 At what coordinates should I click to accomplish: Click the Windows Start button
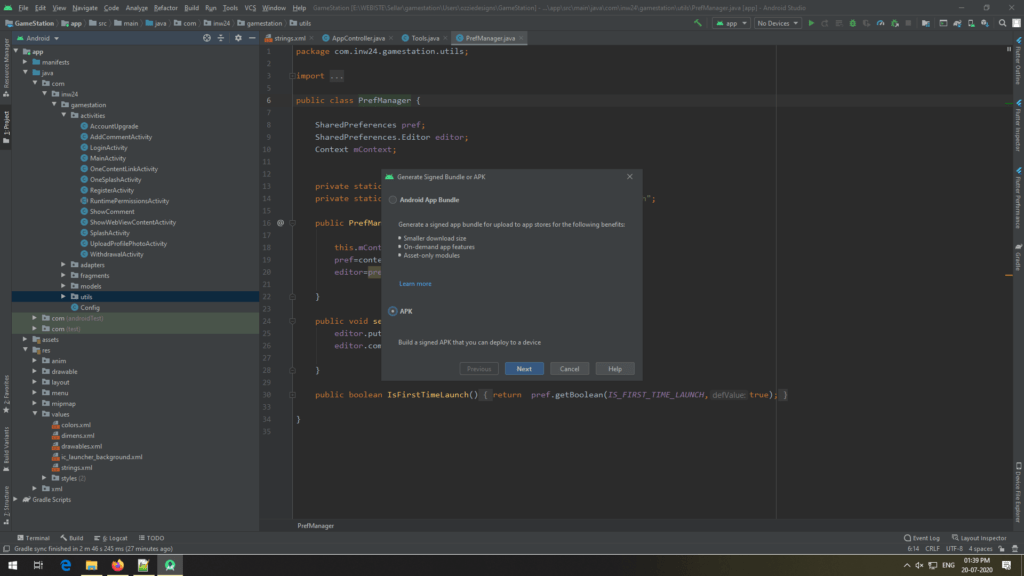pyautogui.click(x=12, y=566)
